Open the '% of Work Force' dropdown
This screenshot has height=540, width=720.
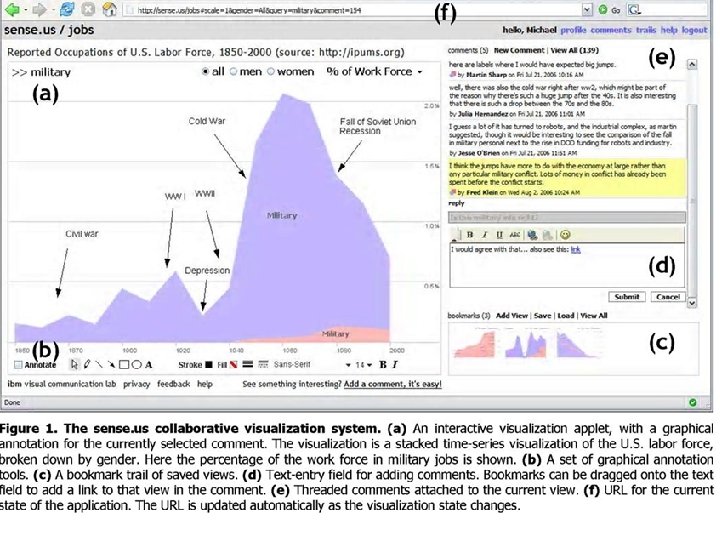click(374, 72)
